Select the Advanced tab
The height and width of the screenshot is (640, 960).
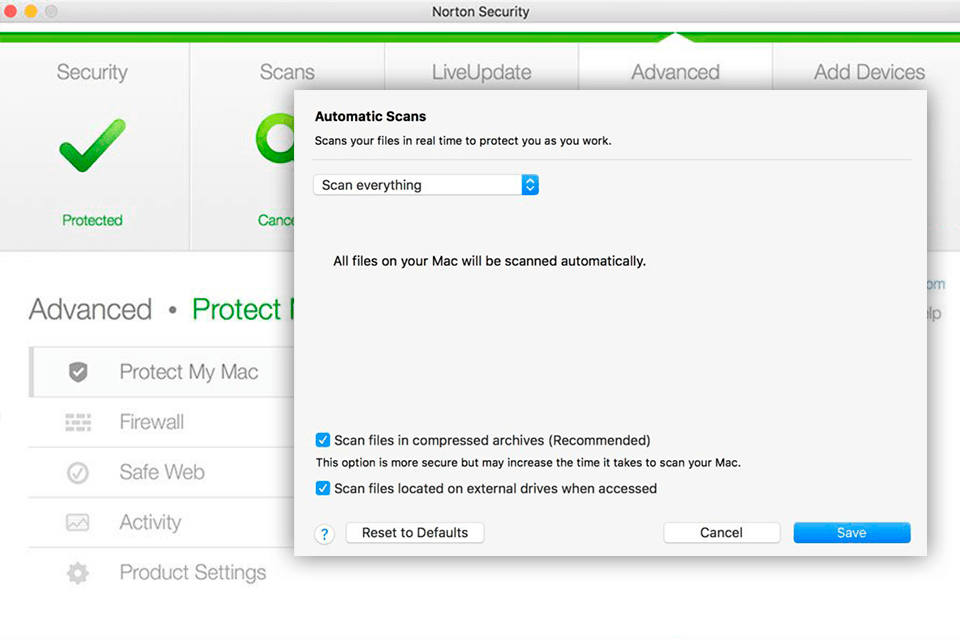[x=675, y=72]
